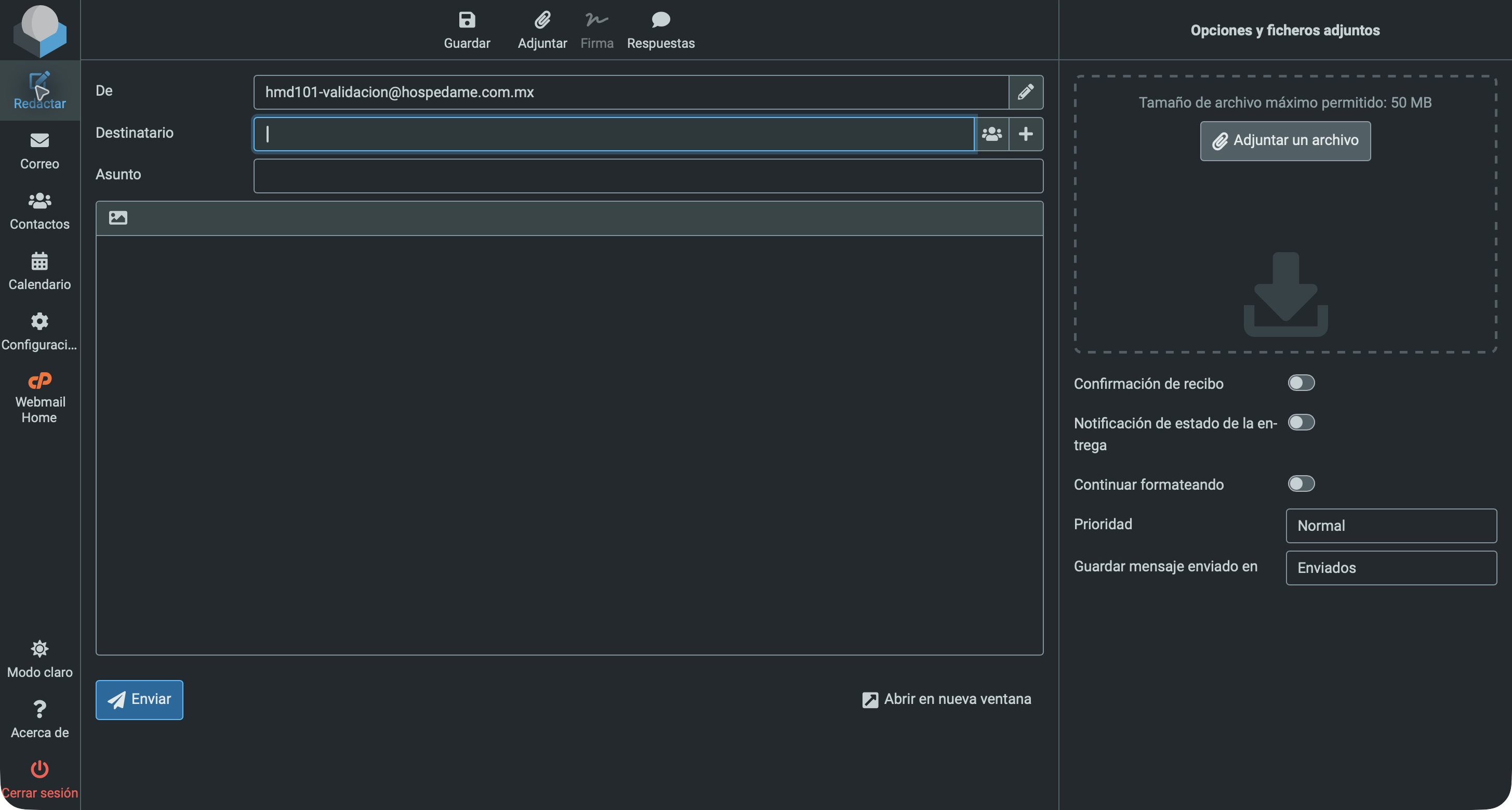This screenshot has height=810, width=1512.
Task: Open the Prioridad dropdown showing Normal
Action: pyautogui.click(x=1390, y=526)
